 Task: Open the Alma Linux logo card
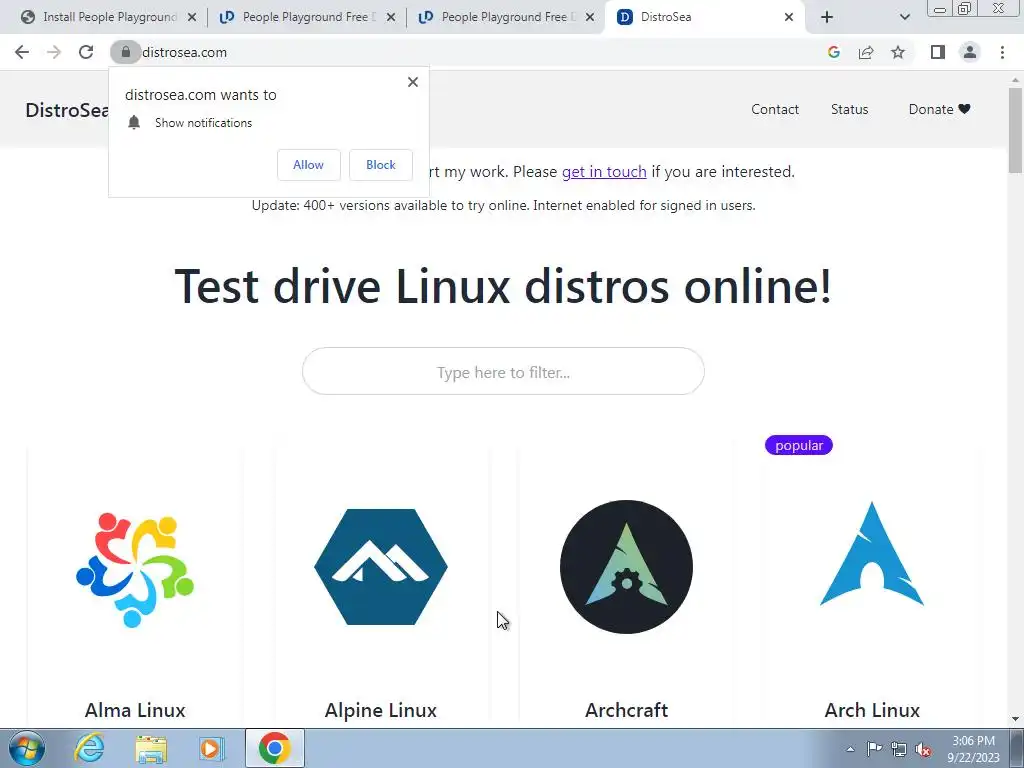[x=135, y=568]
